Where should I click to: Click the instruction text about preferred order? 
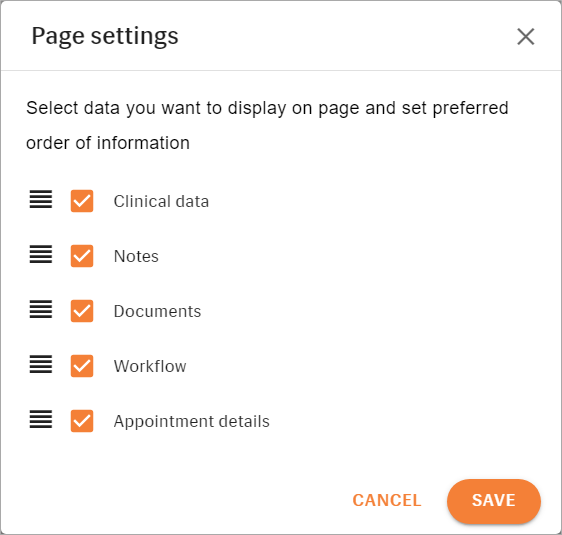pyautogui.click(x=267, y=125)
